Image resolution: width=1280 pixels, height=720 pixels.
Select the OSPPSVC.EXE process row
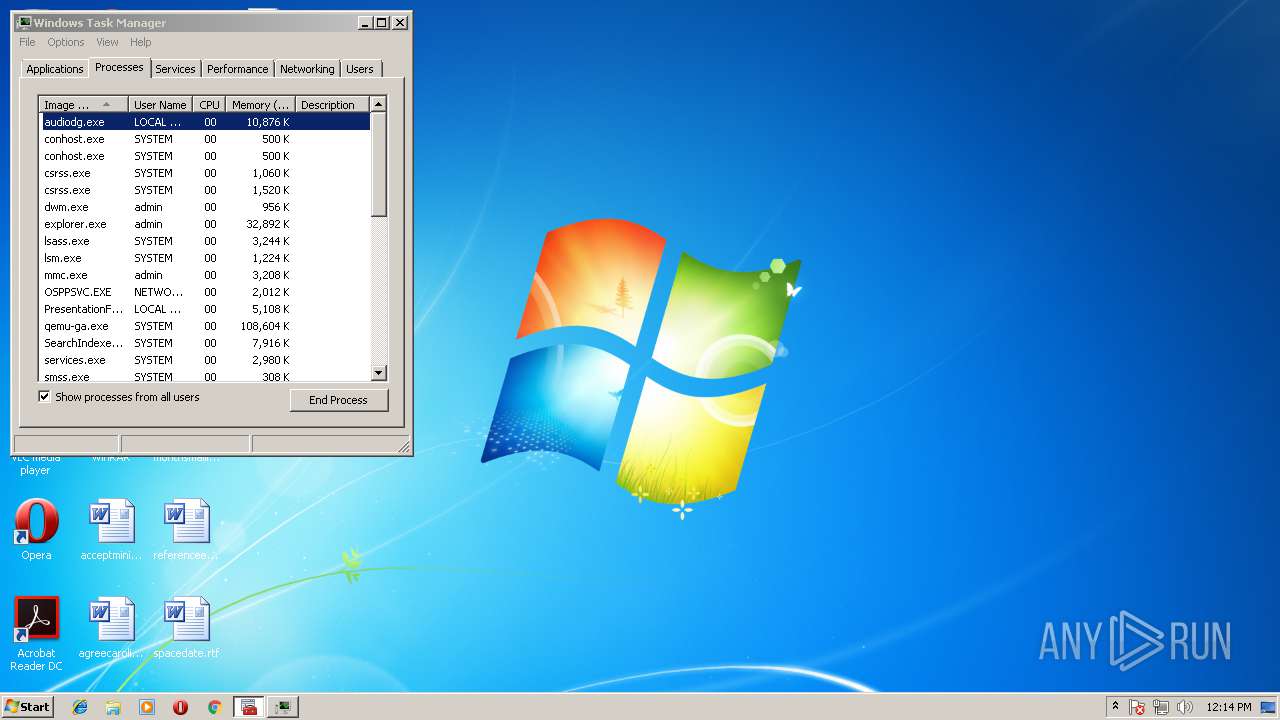tap(205, 292)
